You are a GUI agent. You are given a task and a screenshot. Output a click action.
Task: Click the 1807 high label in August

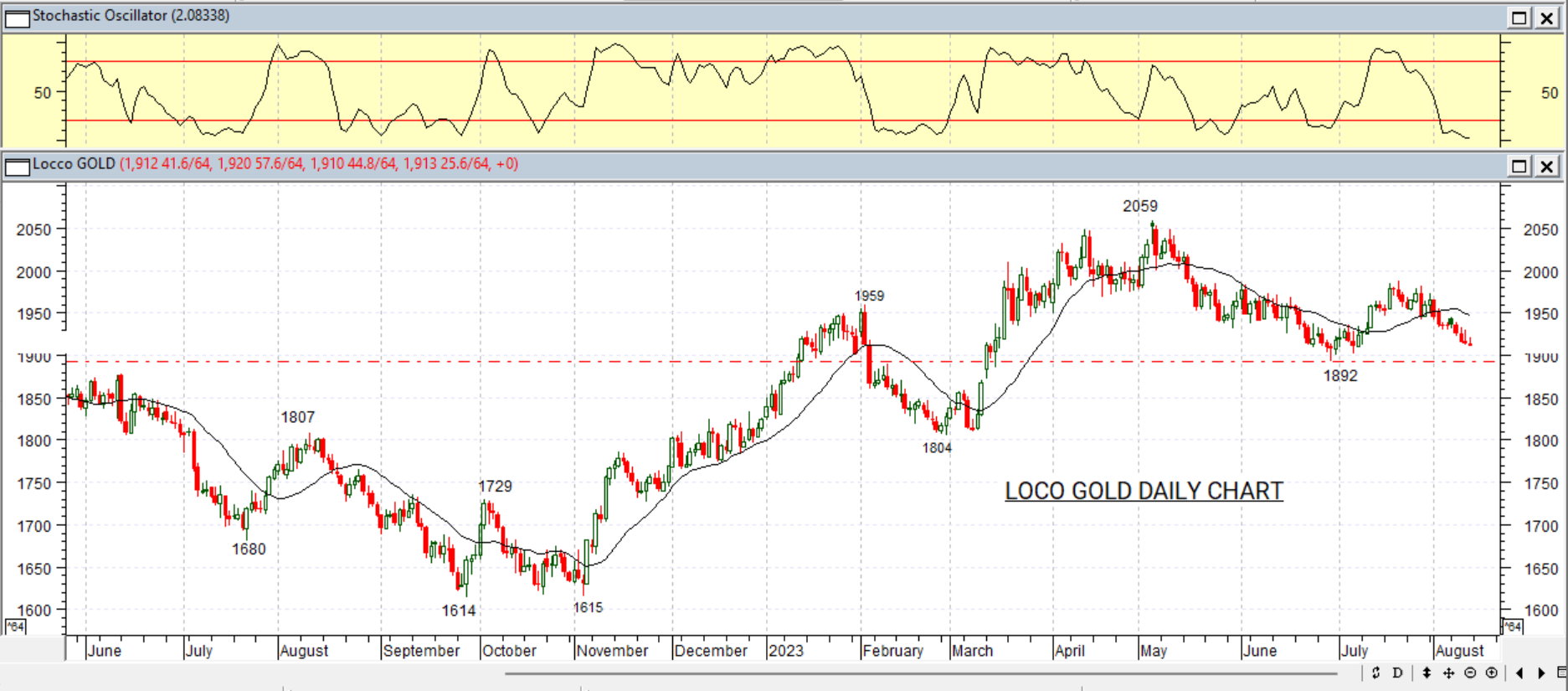pyautogui.click(x=298, y=417)
